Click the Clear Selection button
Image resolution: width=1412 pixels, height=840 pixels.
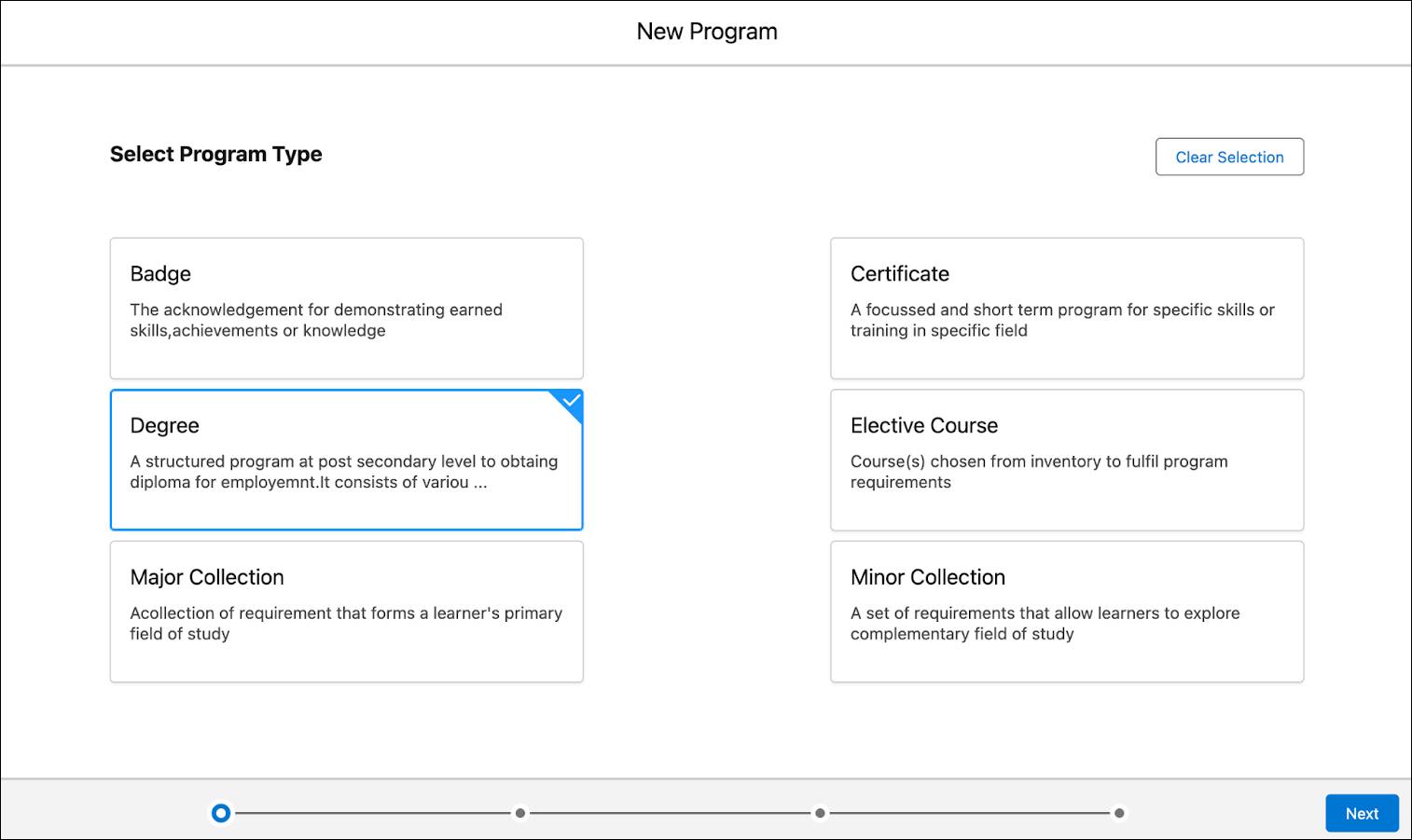pos(1229,157)
